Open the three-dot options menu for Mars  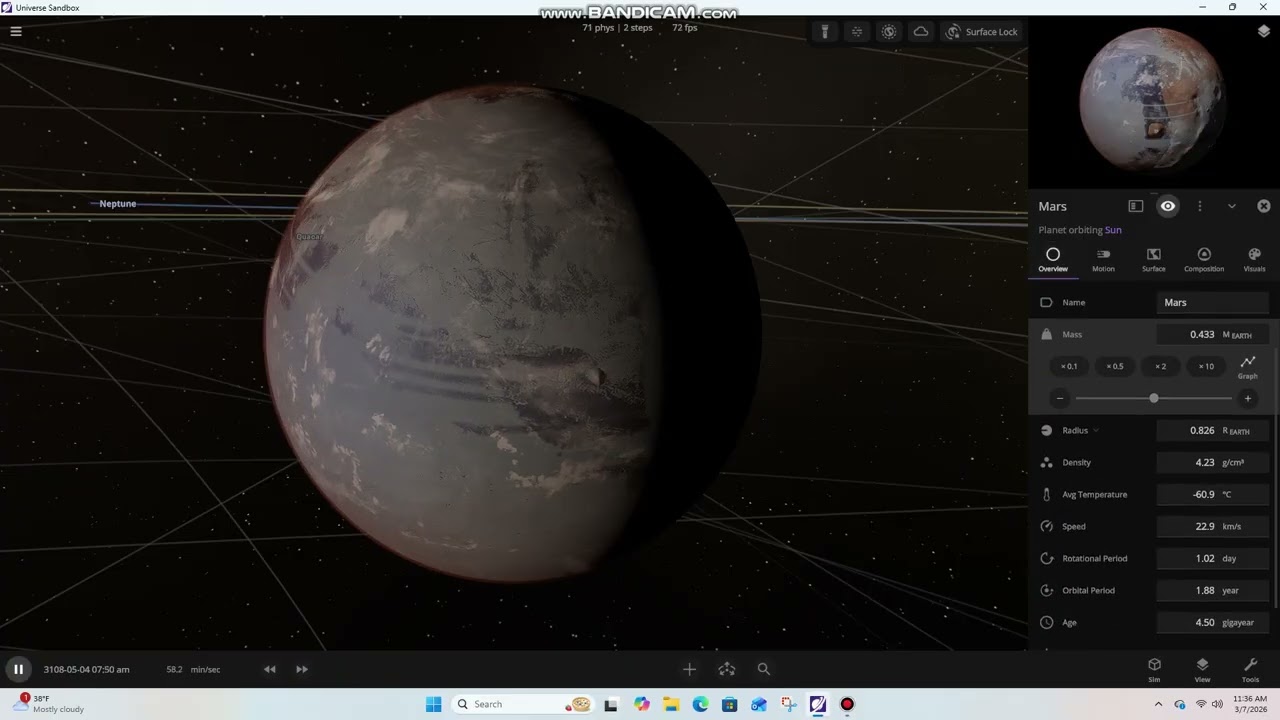(1200, 206)
